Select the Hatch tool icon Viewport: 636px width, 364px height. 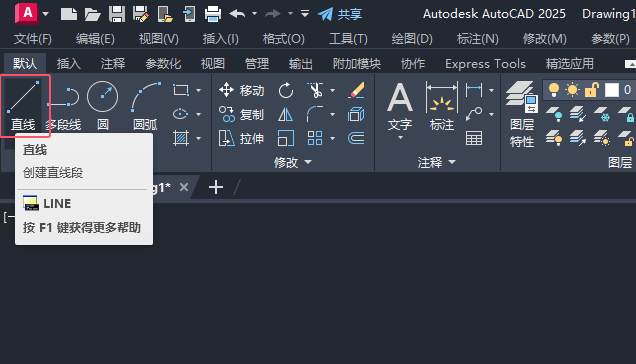[x=180, y=138]
